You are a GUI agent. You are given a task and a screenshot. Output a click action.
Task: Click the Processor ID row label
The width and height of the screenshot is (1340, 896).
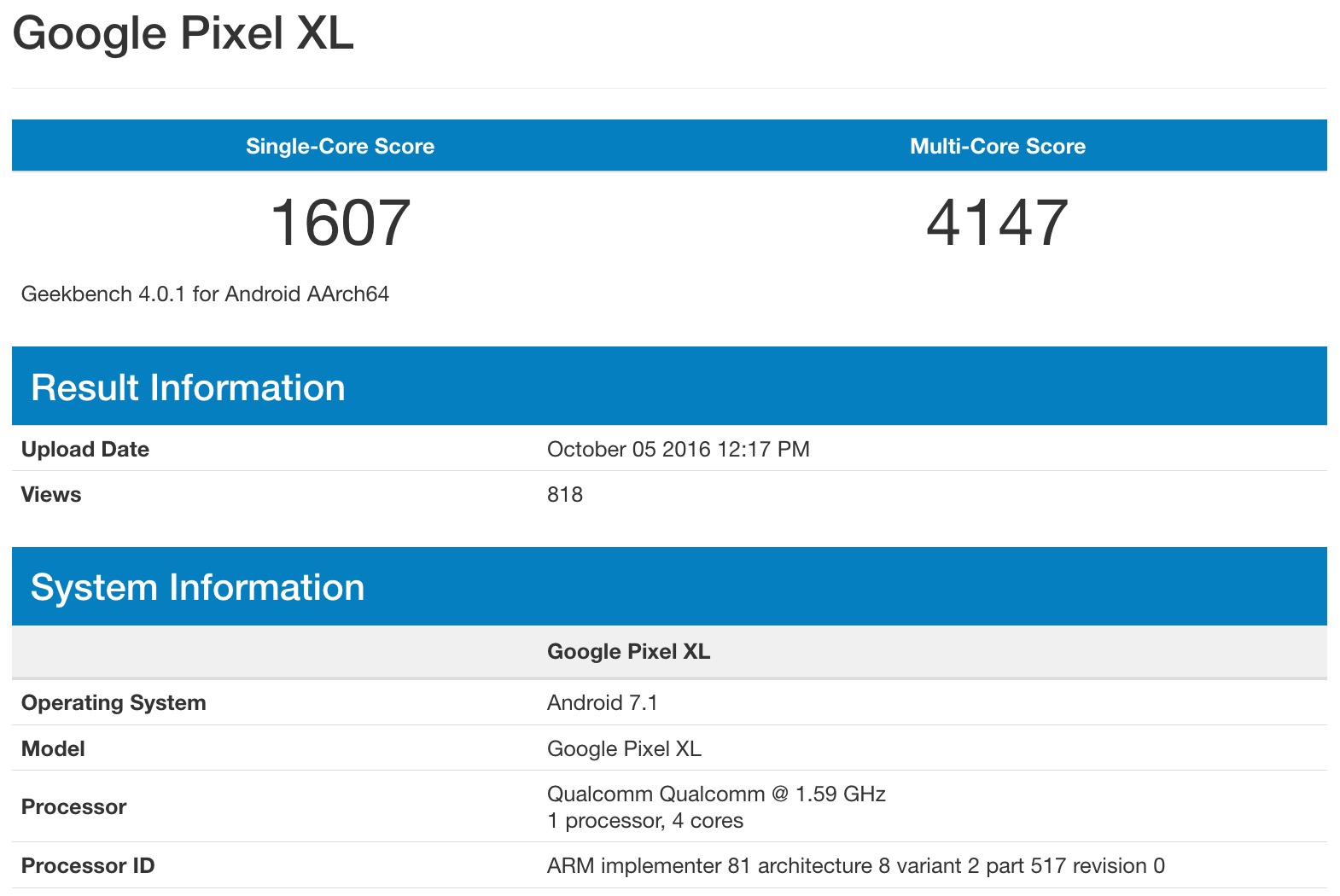[88, 866]
